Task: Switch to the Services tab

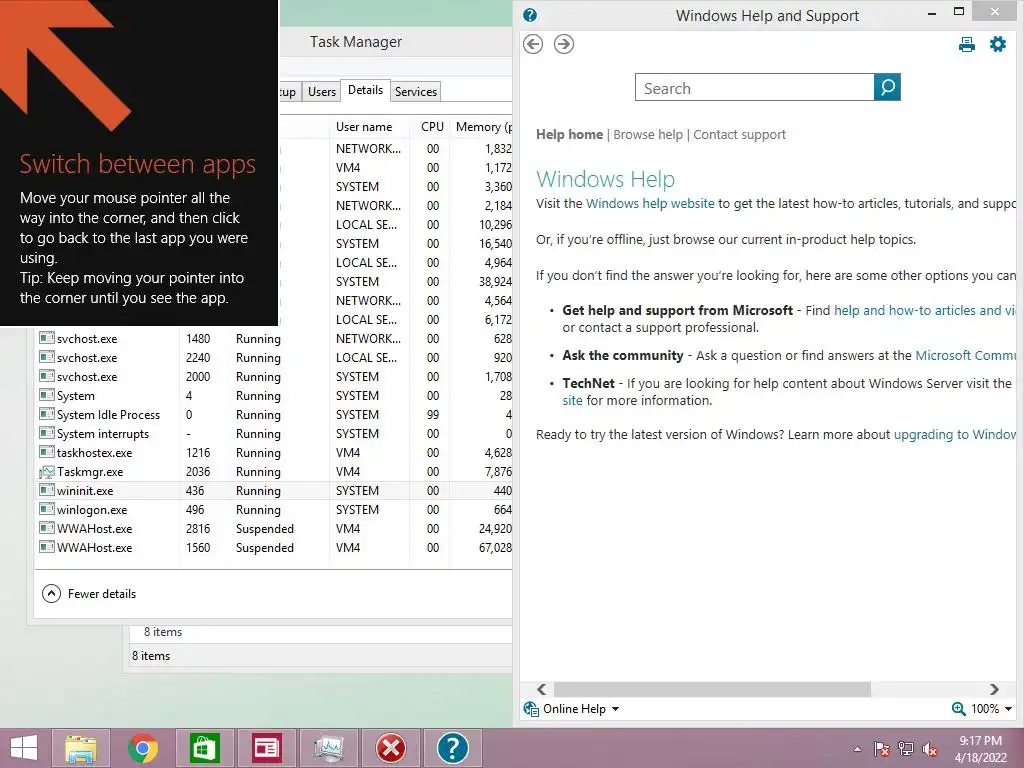Action: click(415, 91)
